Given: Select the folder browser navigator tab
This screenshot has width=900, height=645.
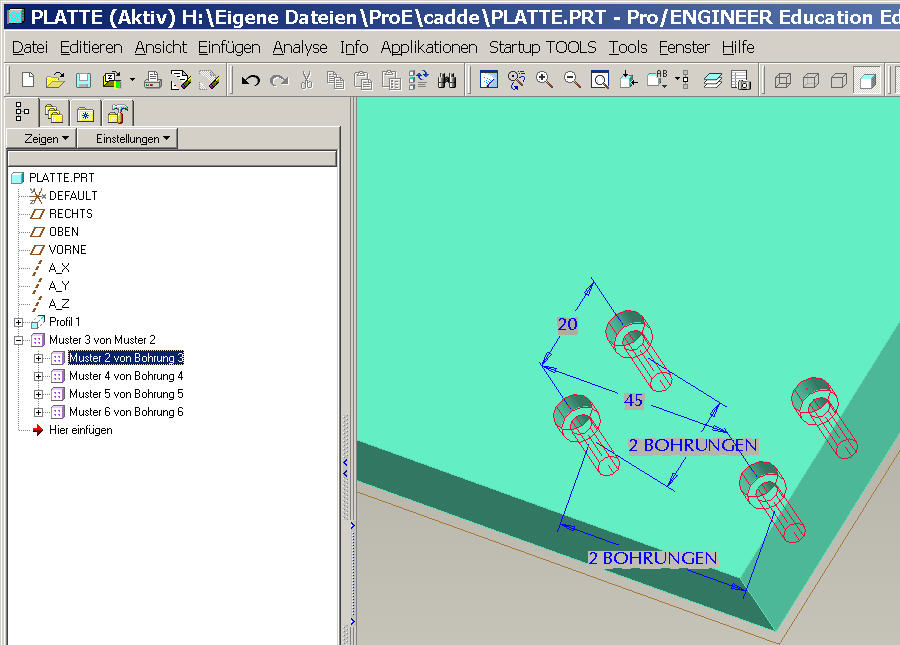Looking at the screenshot, I should [x=54, y=114].
